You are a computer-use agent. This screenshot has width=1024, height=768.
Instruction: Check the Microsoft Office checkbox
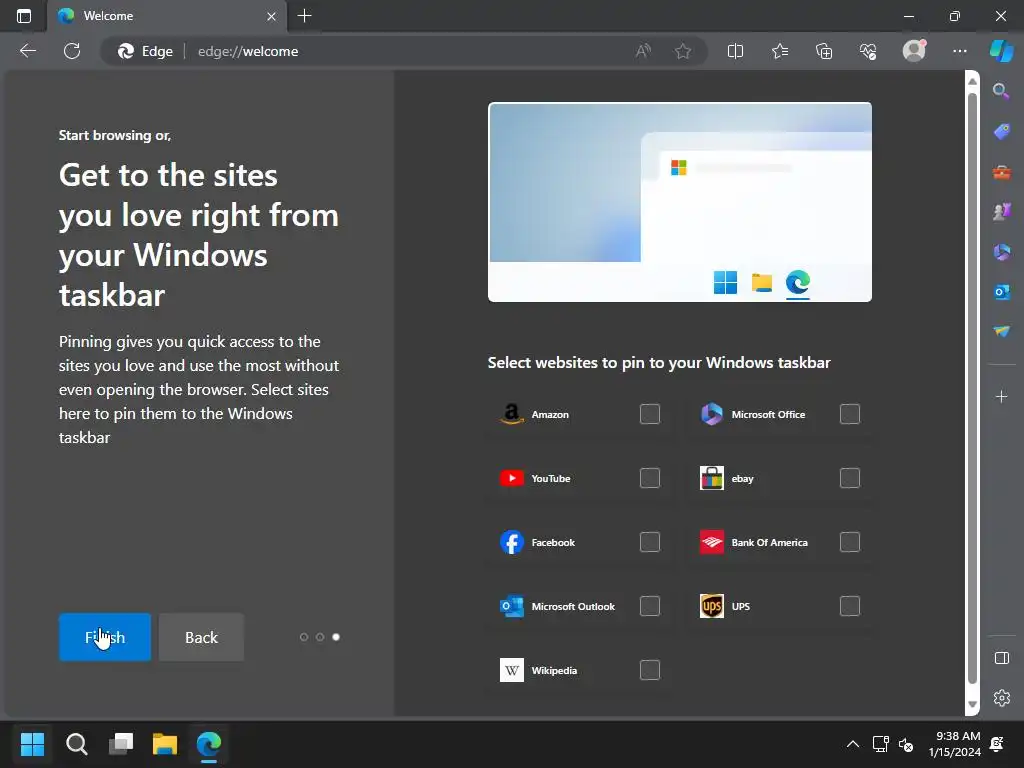[850, 414]
